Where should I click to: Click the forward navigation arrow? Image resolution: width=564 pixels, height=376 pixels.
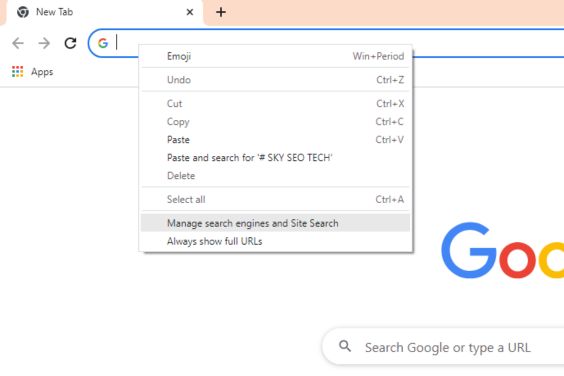point(44,43)
